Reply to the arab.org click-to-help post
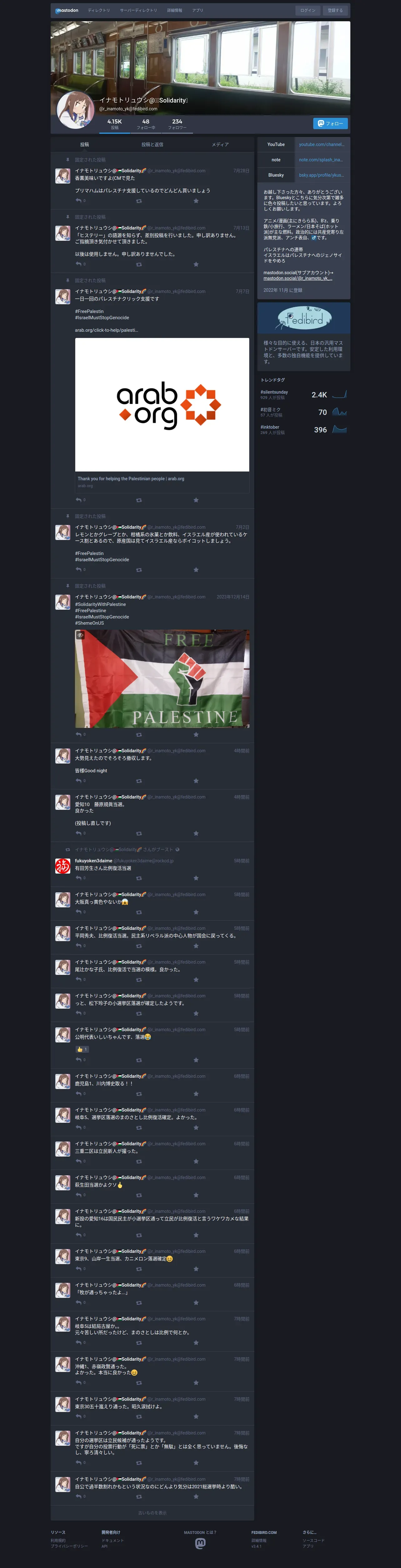401x1568 pixels. [78, 500]
